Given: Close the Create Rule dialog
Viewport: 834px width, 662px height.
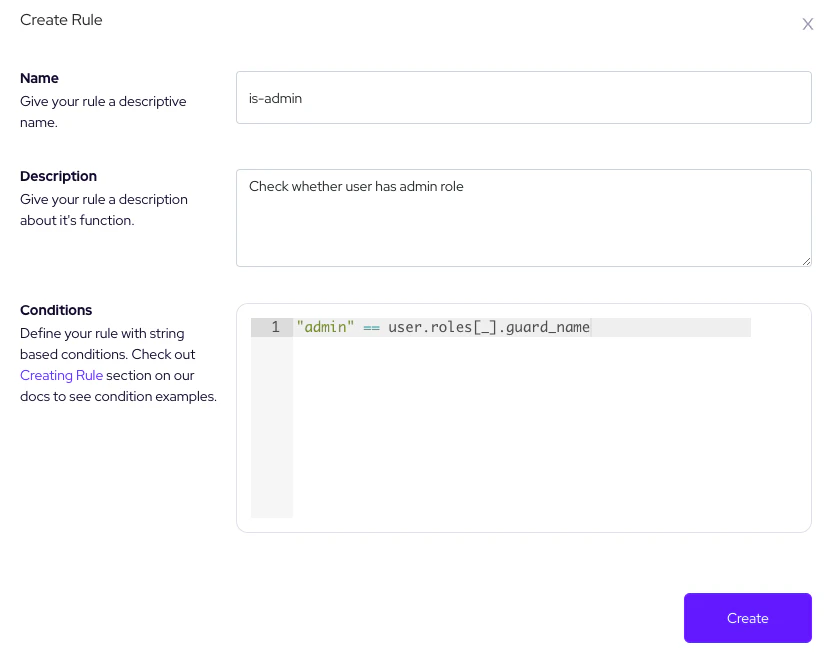Looking at the screenshot, I should click(808, 24).
